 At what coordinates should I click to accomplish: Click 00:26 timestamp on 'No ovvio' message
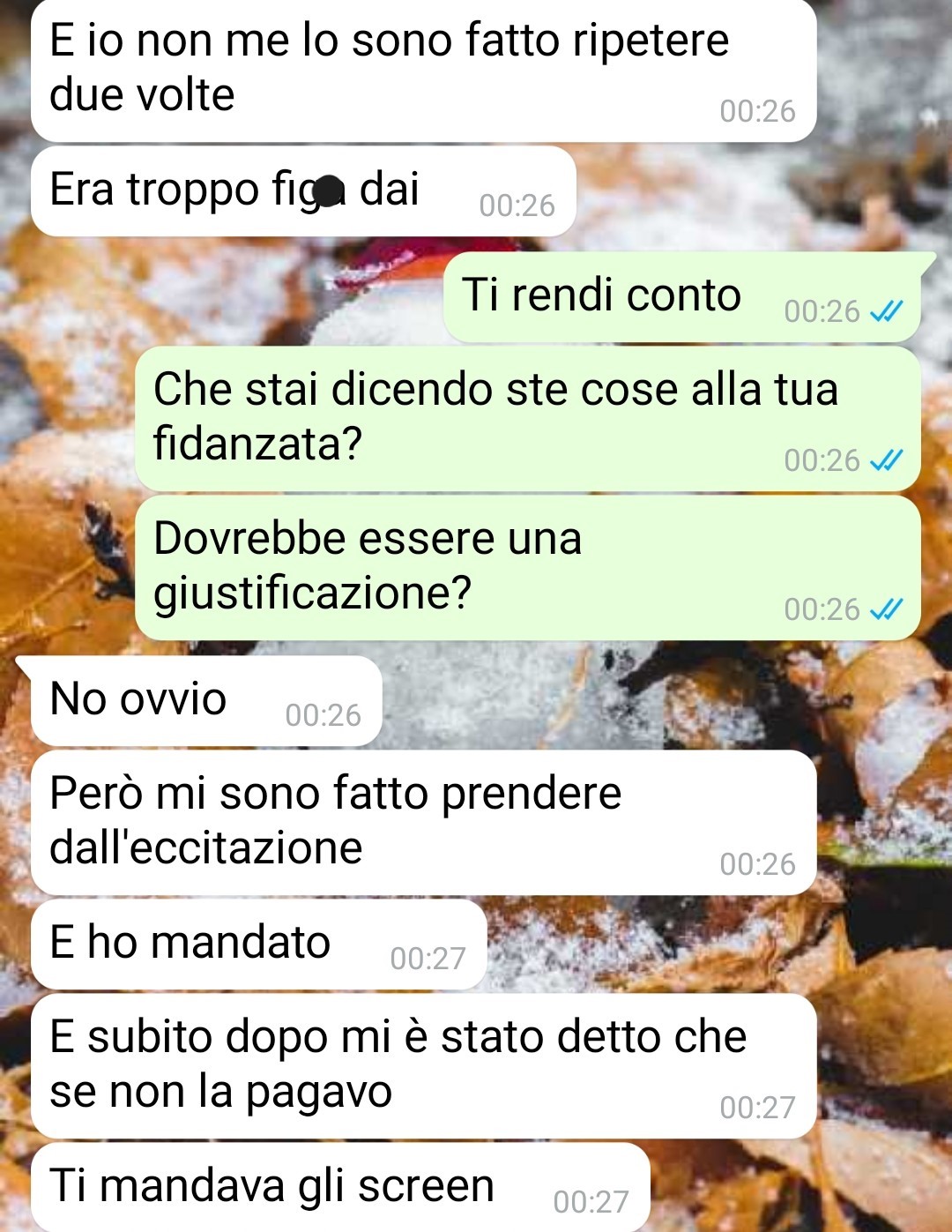(x=323, y=715)
